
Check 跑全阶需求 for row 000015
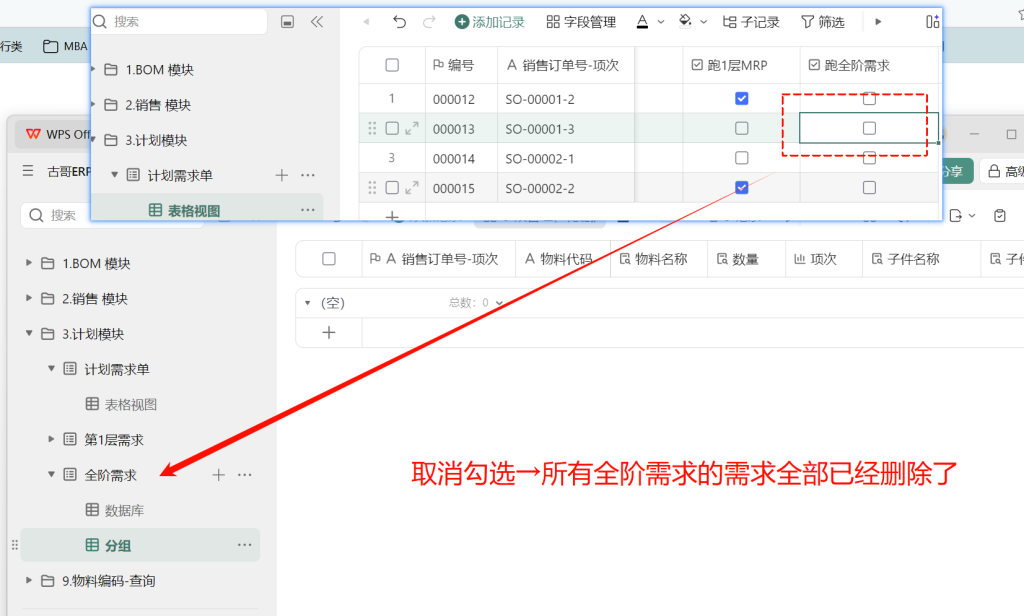869,188
